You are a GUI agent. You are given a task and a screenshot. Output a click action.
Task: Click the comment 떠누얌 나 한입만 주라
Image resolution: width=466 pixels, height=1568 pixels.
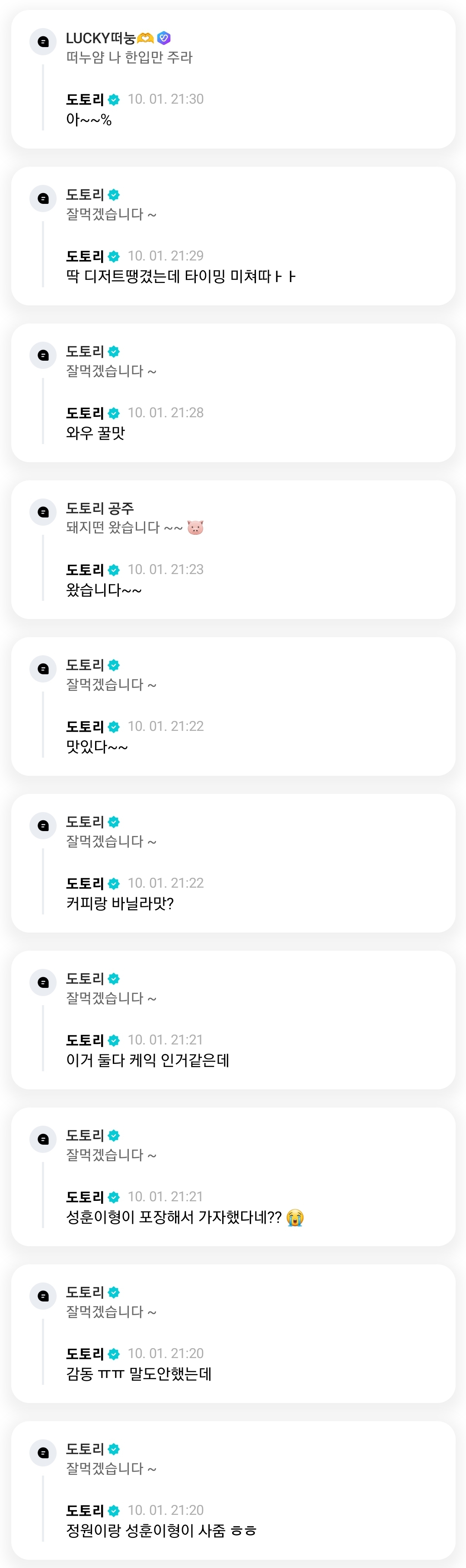129,58
